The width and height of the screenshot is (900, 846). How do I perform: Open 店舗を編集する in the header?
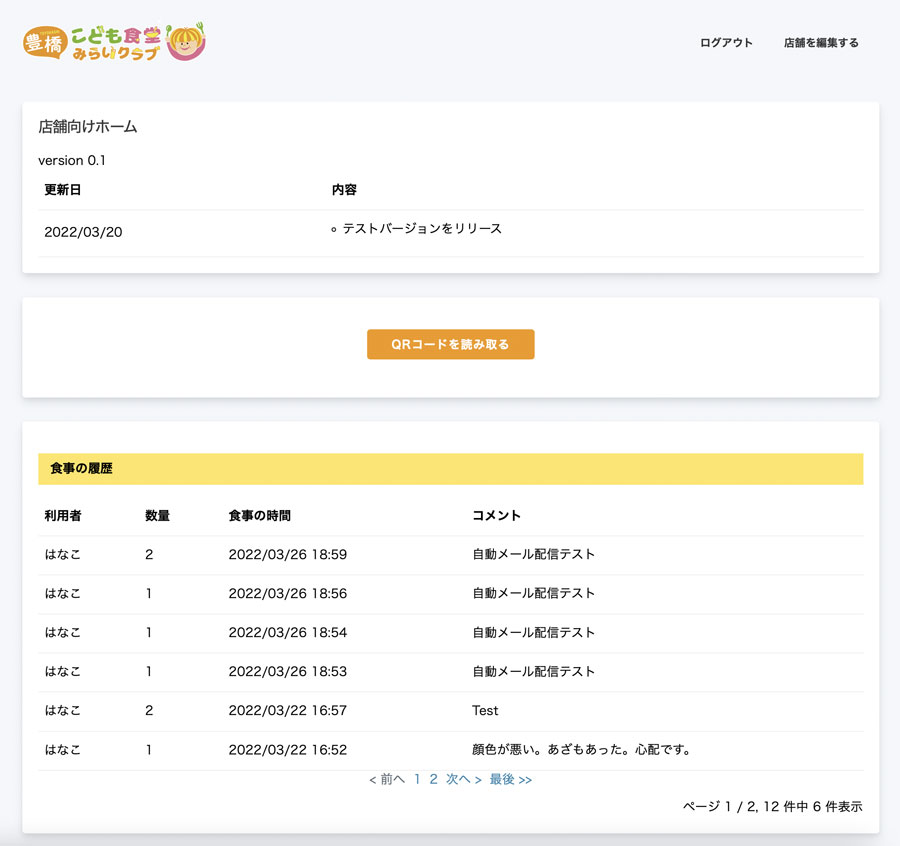pos(821,43)
